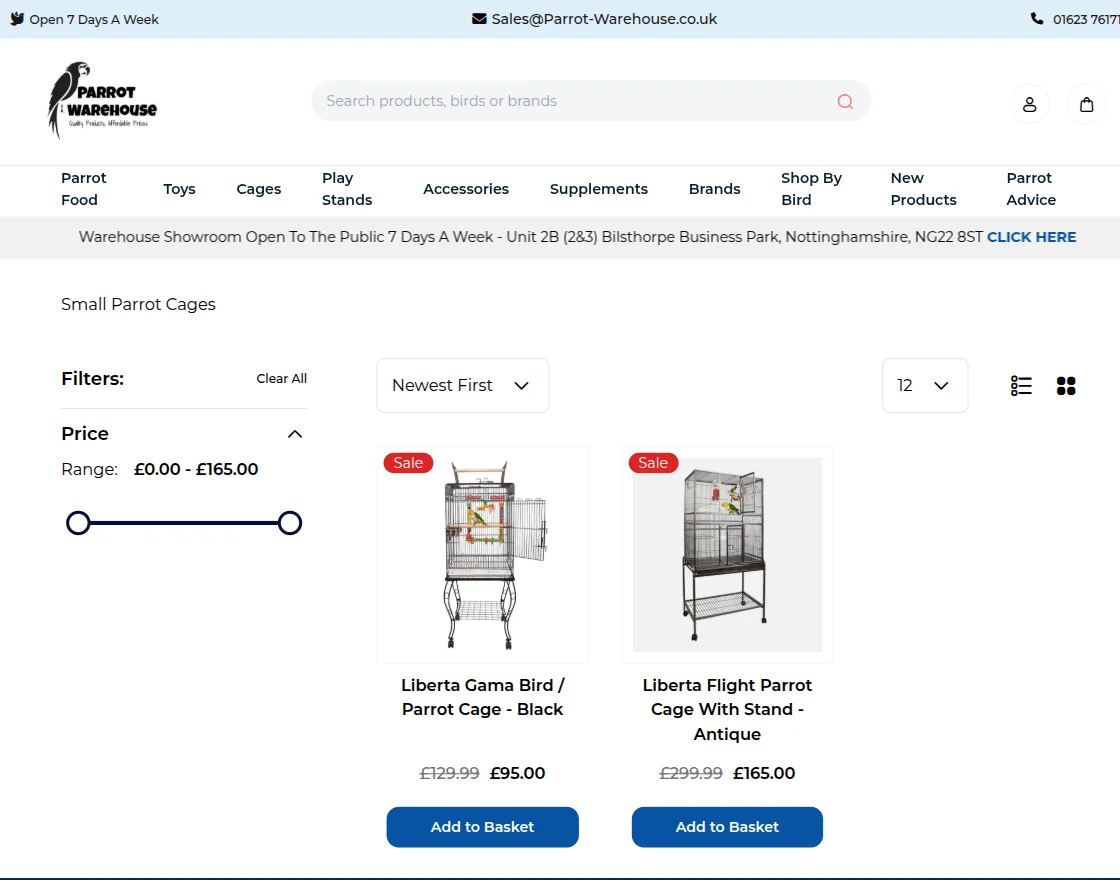Open the New Products menu
The width and height of the screenshot is (1120, 880).
coord(924,189)
